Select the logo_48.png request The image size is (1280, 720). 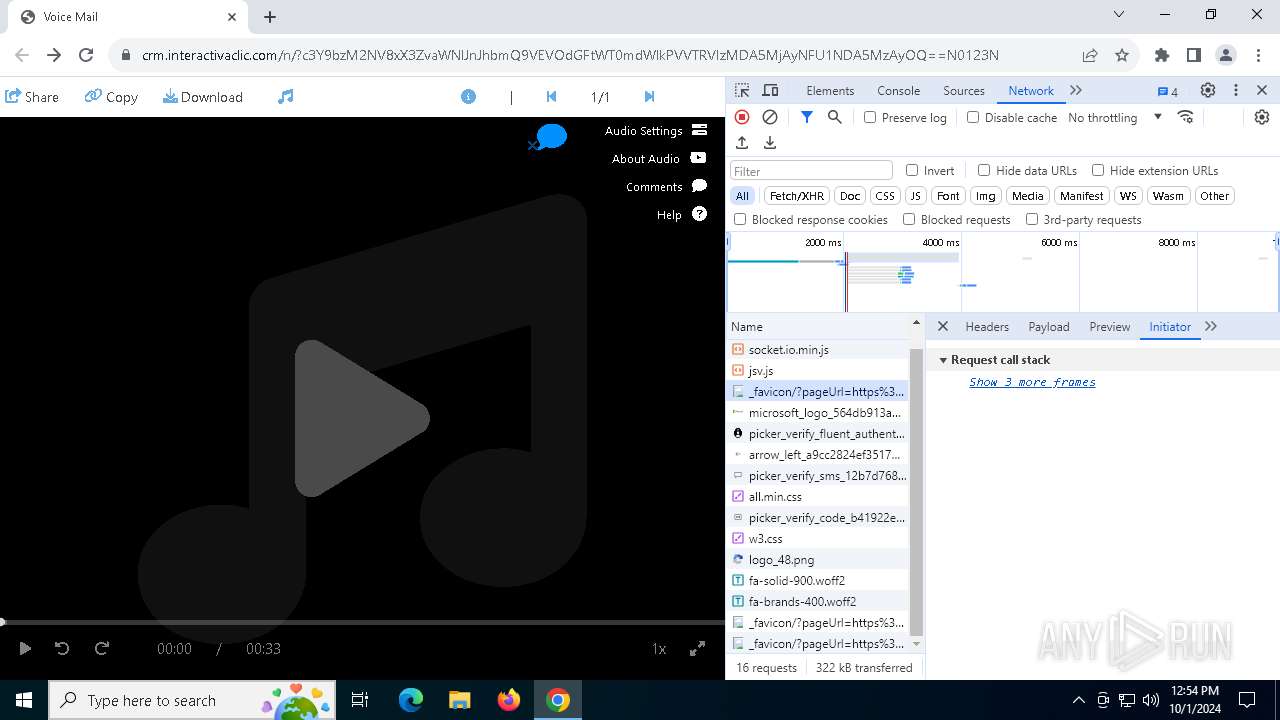point(818,560)
